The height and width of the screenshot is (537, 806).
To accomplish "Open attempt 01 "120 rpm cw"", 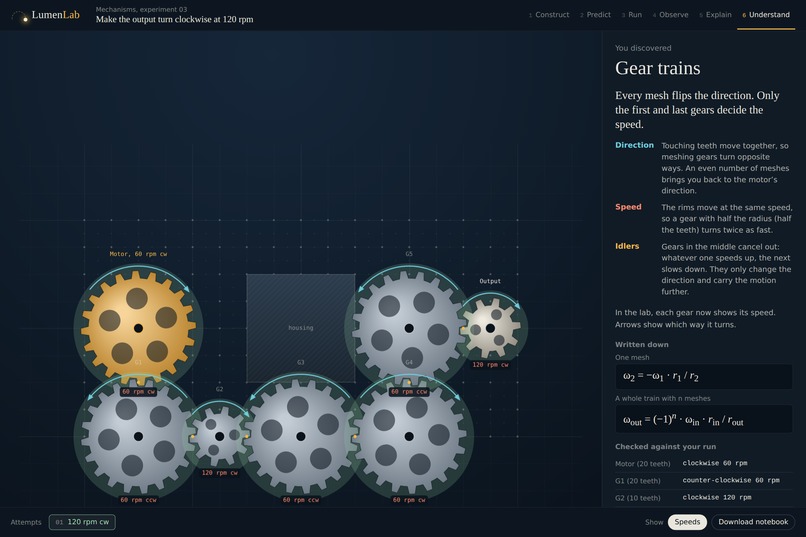I will (x=82, y=522).
